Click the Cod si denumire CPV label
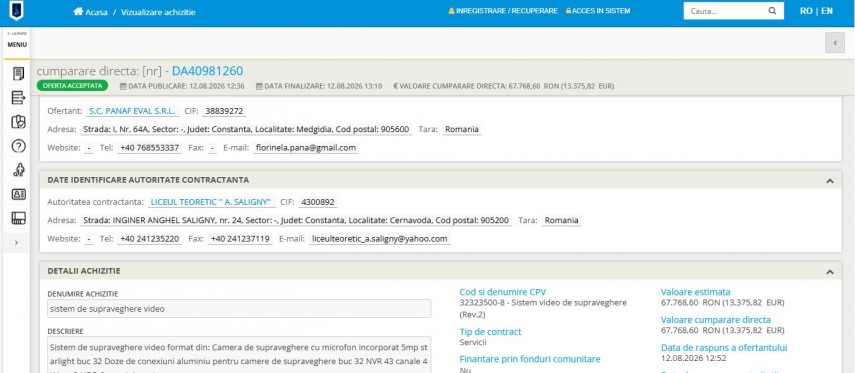 [x=502, y=292]
